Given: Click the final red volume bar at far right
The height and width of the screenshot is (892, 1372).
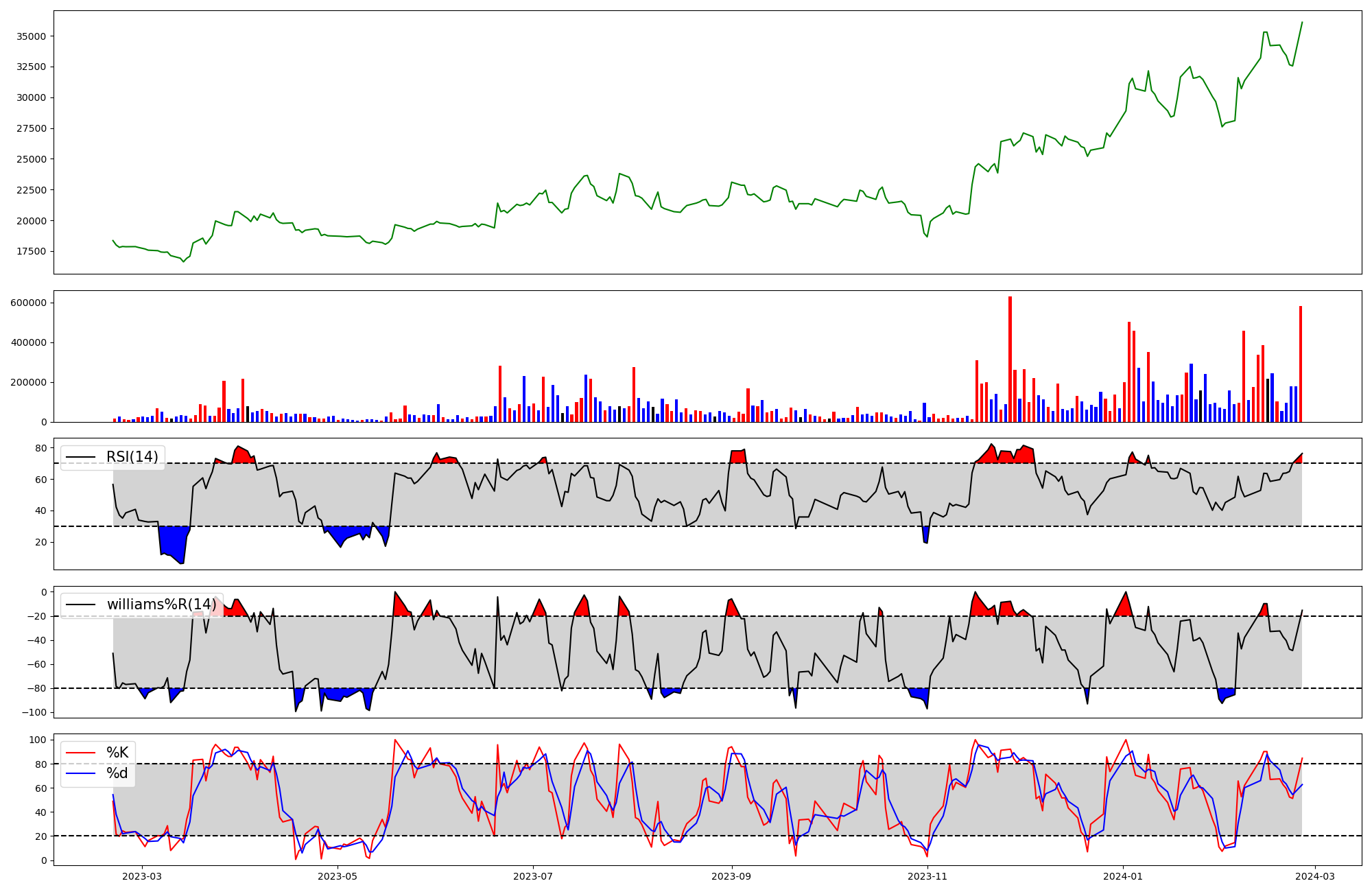Looking at the screenshot, I should [x=1300, y=364].
